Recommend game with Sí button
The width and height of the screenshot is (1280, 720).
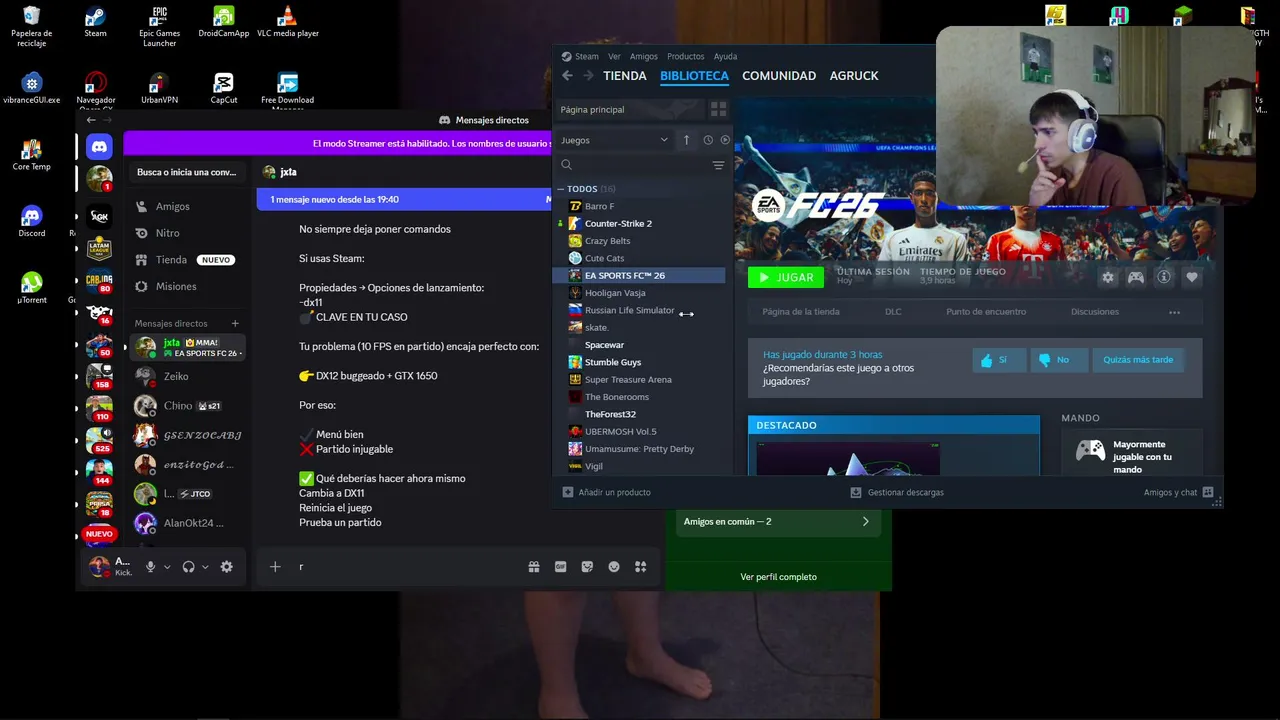(999, 360)
